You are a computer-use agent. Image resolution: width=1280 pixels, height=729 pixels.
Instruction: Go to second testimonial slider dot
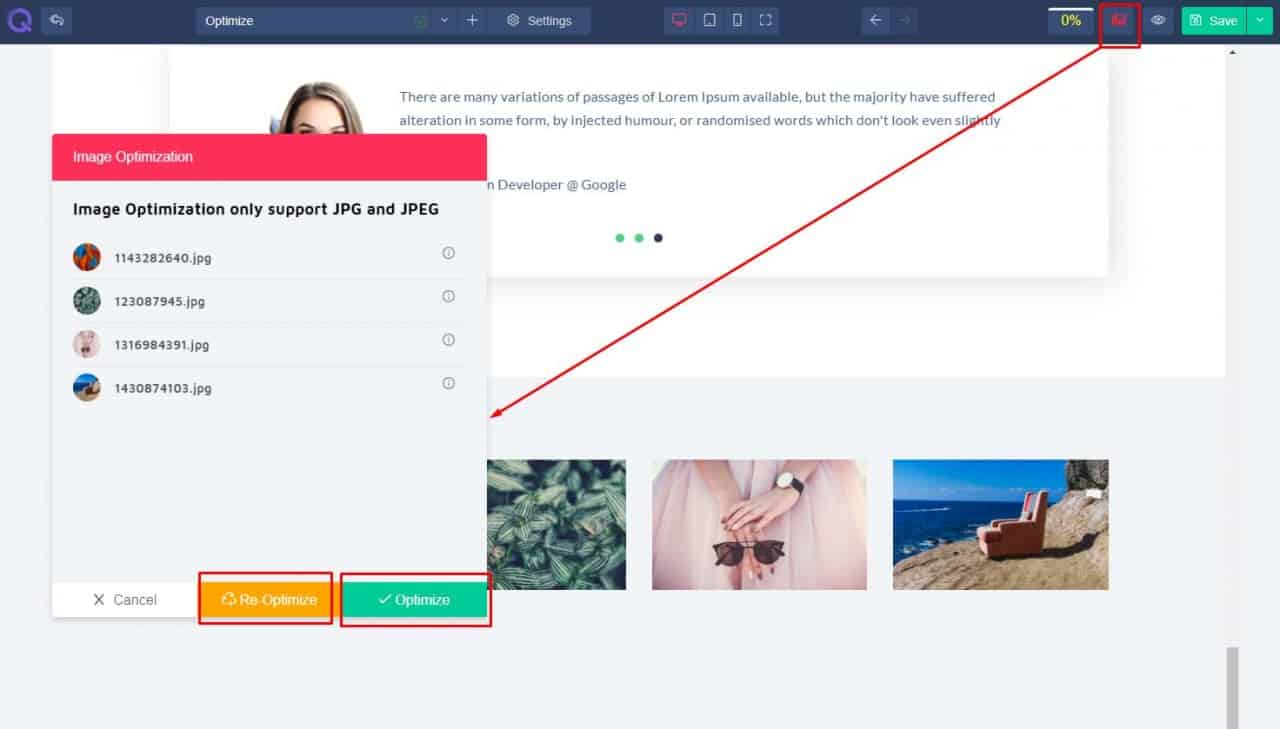click(x=639, y=238)
